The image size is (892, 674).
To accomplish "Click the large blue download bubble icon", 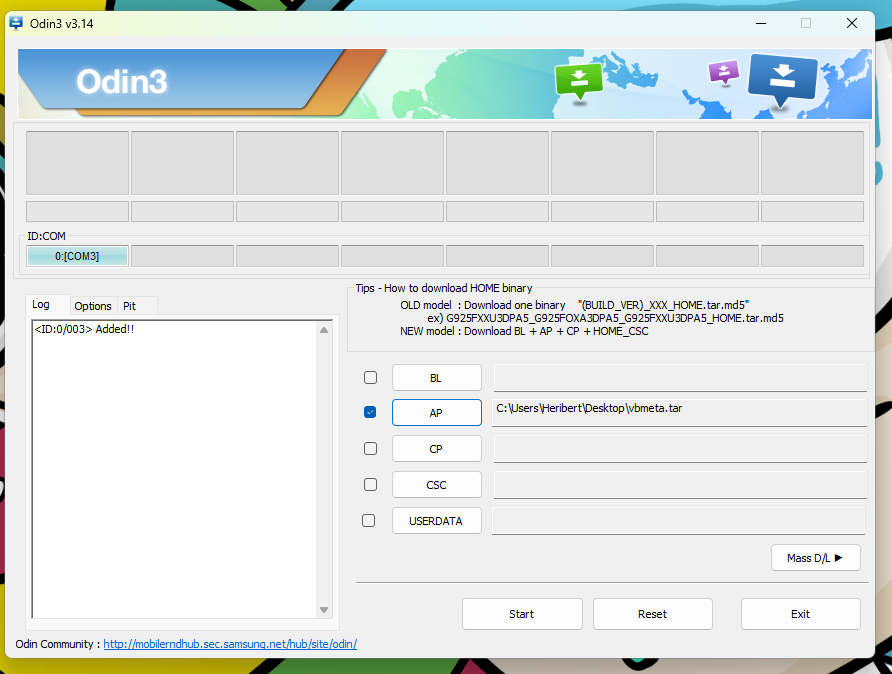I will pos(783,80).
